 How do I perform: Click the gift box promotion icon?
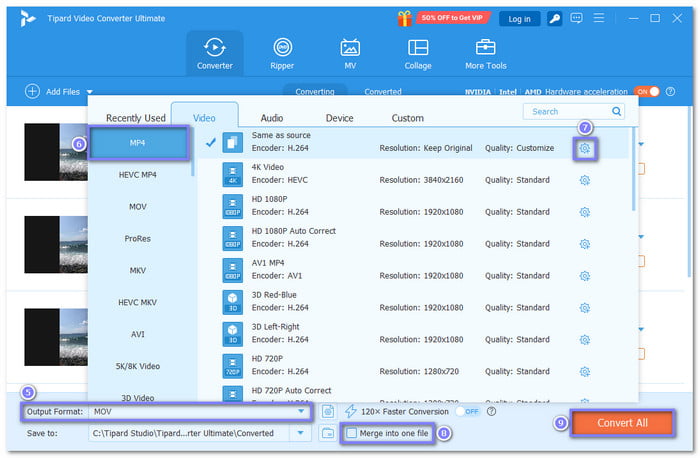[404, 19]
